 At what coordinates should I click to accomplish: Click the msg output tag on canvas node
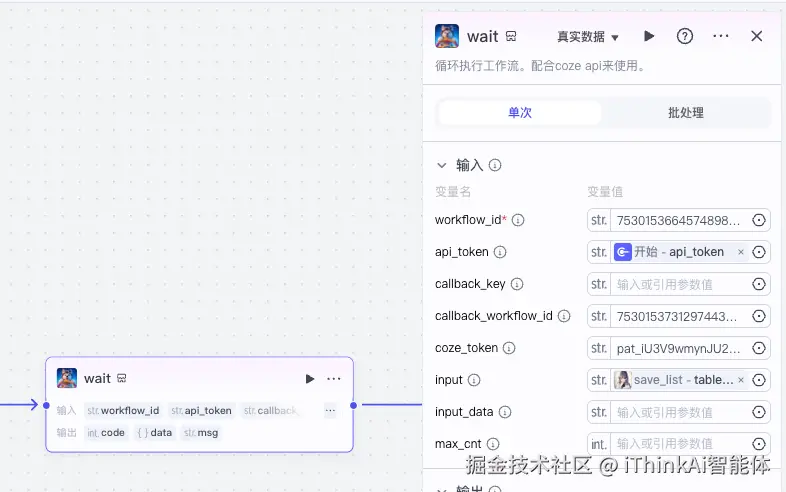click(x=201, y=433)
